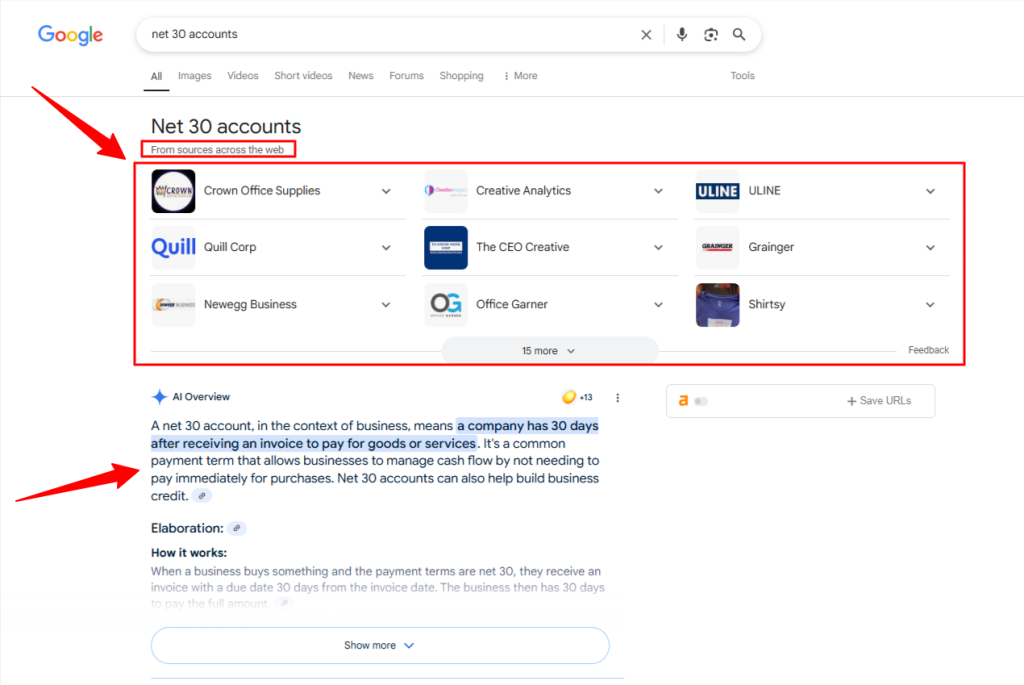
Task: Expand the Creative Analytics entry
Action: tap(658, 191)
